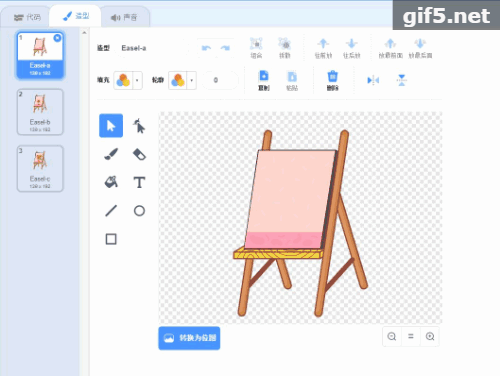Click the Convert to Bitmap button

(x=189, y=338)
